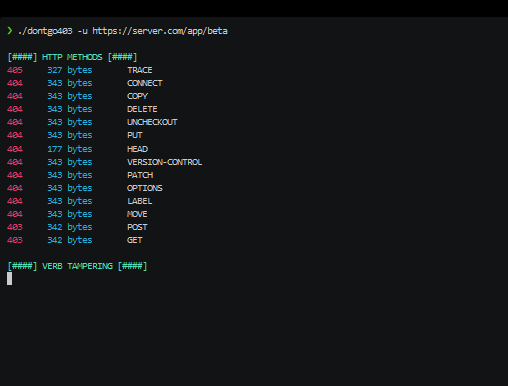Click 403 status code in GET row
This screenshot has height=386, width=508.
point(15,240)
